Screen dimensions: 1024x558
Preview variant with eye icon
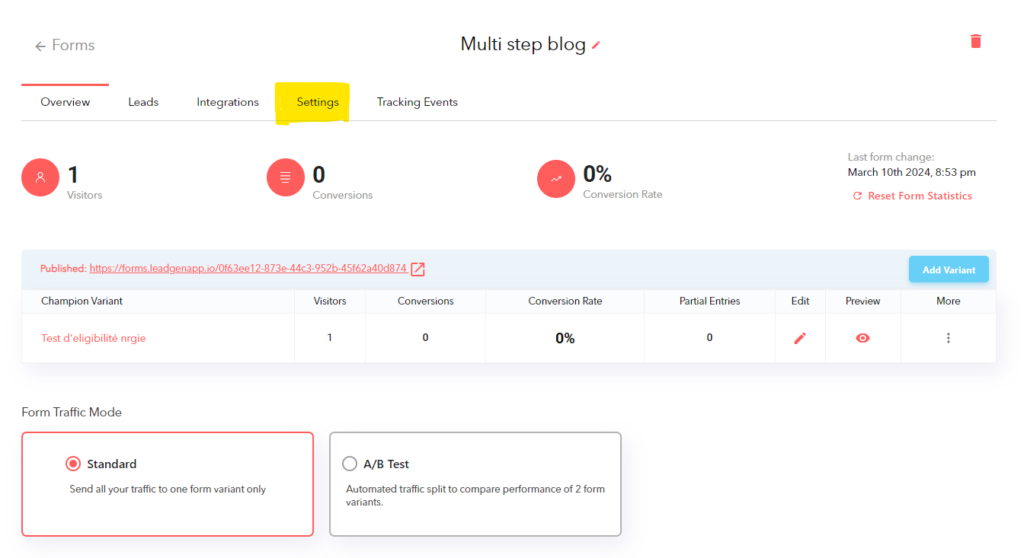863,338
